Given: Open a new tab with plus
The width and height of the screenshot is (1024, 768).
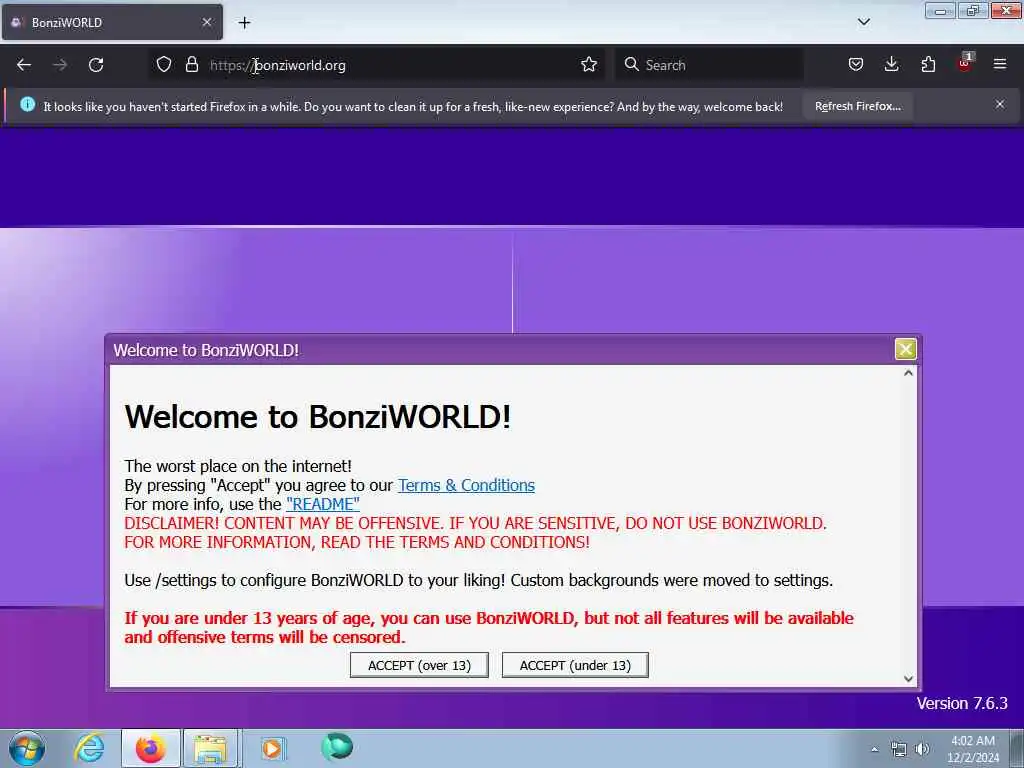Looking at the screenshot, I should click(x=244, y=23).
